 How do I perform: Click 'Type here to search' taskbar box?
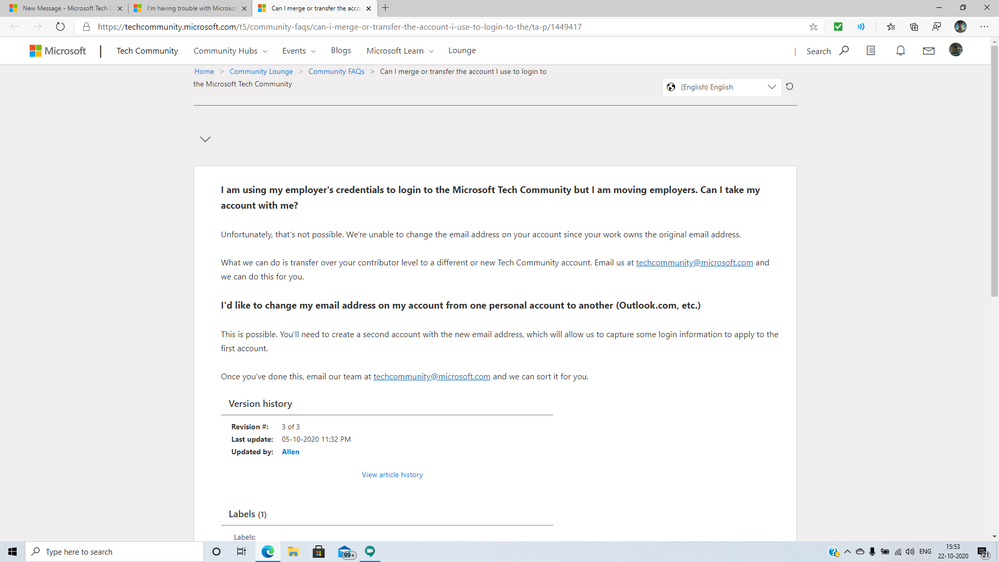(x=115, y=552)
